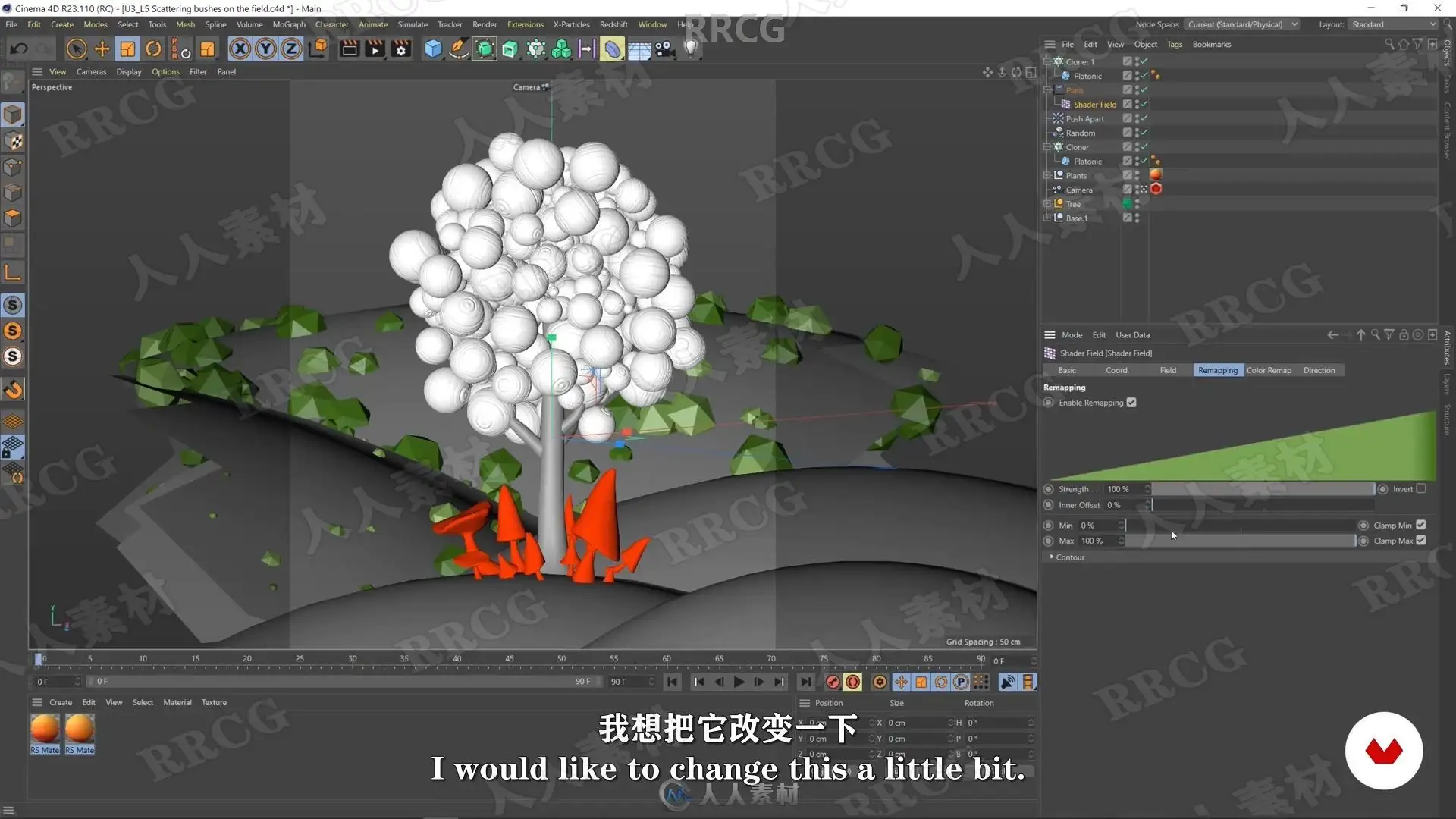Image resolution: width=1456 pixels, height=819 pixels.
Task: Click the Render View clapperboard icon
Action: pyautogui.click(x=349, y=49)
